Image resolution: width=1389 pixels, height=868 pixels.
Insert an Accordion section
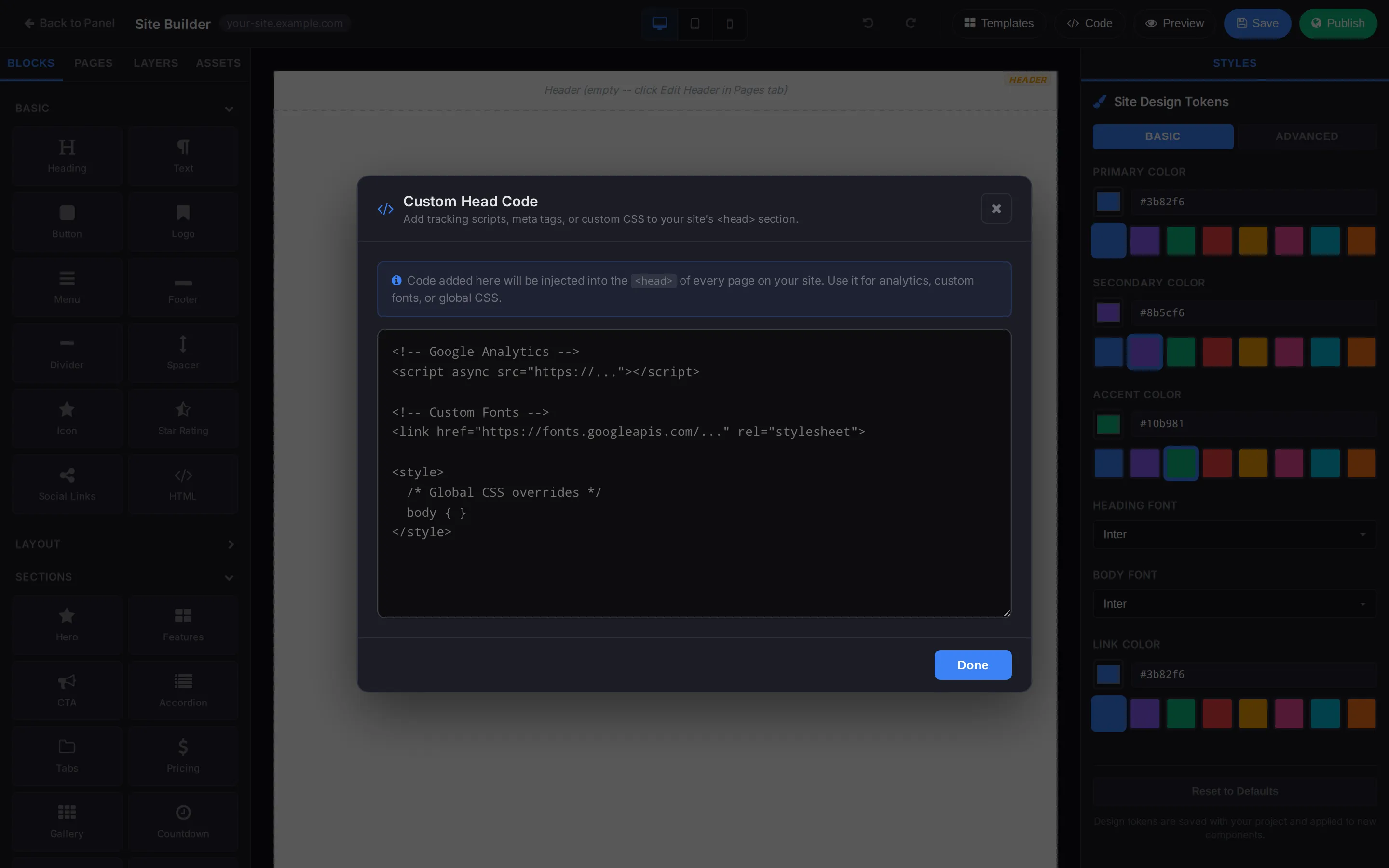click(x=183, y=690)
